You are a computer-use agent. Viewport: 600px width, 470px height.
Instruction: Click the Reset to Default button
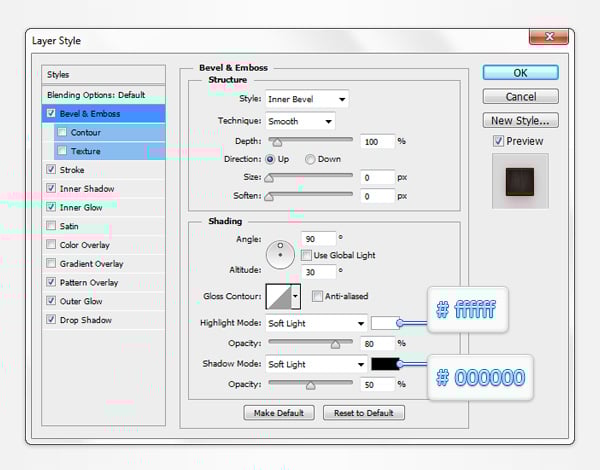coord(363,413)
